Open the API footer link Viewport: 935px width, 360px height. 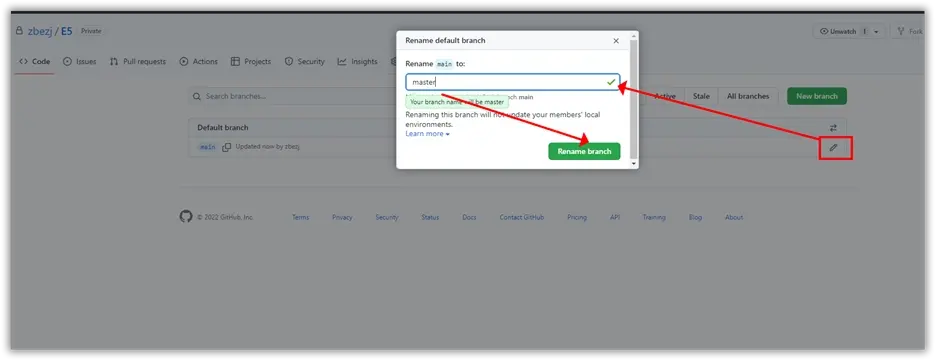coord(615,218)
